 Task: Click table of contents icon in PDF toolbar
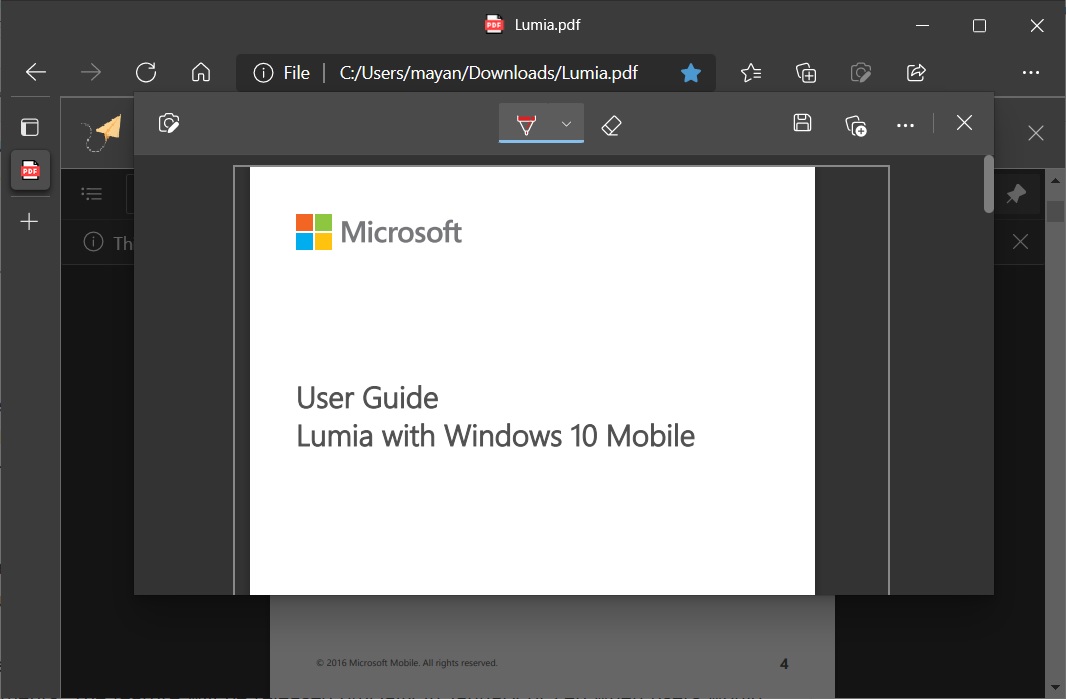(91, 194)
